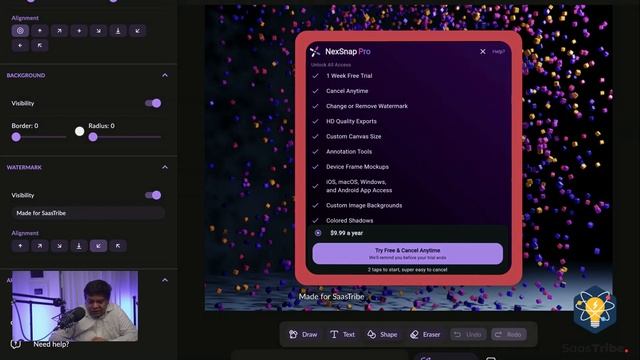Open the white border color swatch
640x360 pixels.
80,131
